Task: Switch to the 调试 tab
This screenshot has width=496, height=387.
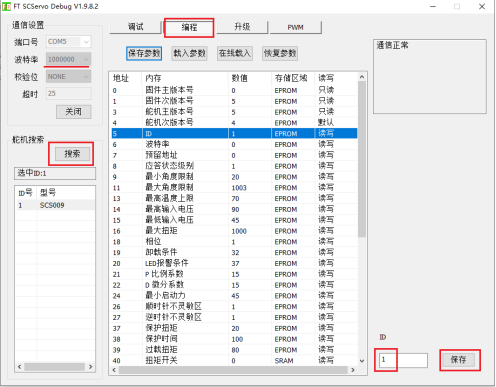Action: click(x=135, y=27)
